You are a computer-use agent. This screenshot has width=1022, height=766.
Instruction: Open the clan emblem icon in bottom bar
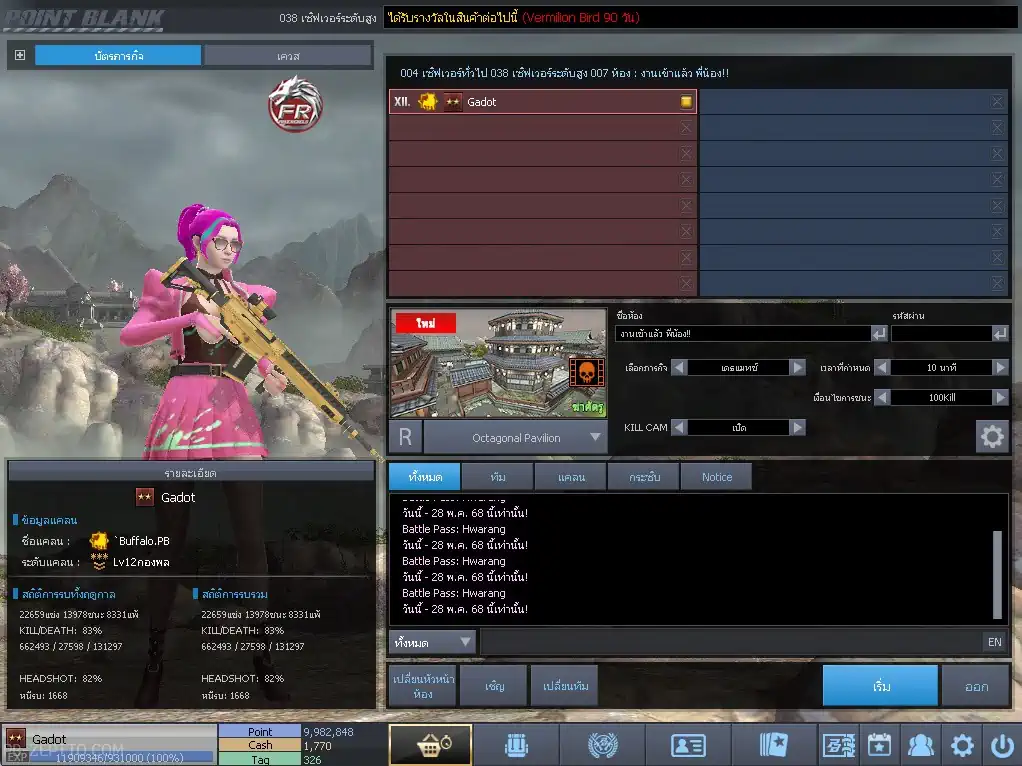point(602,744)
